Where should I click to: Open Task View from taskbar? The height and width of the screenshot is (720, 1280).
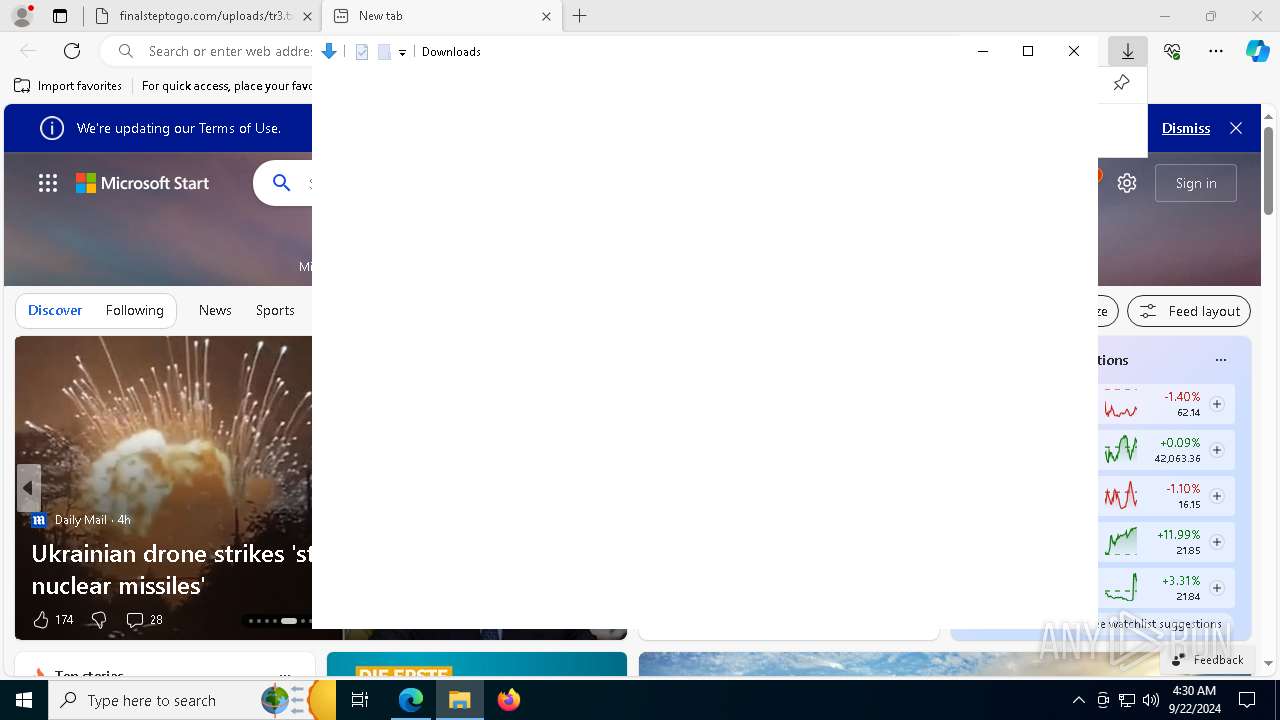tap(360, 700)
